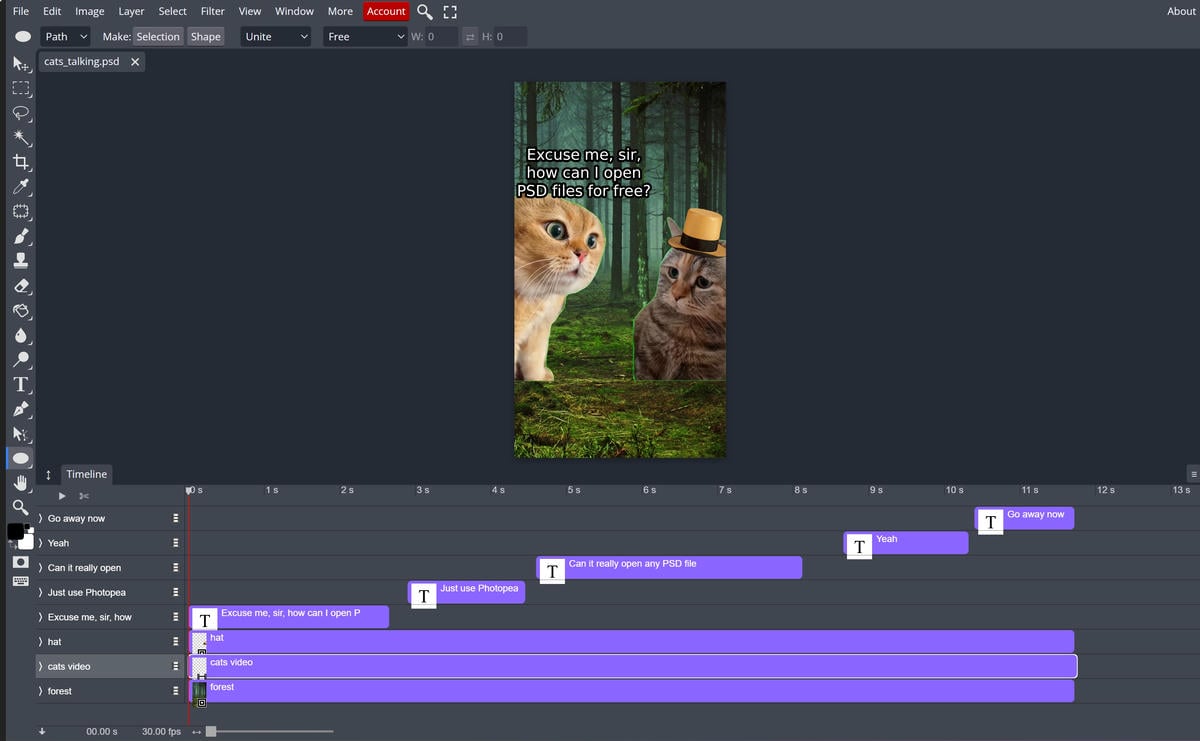1200x741 pixels.
Task: Select the 'Yeah' timeline clip
Action: [x=906, y=543]
